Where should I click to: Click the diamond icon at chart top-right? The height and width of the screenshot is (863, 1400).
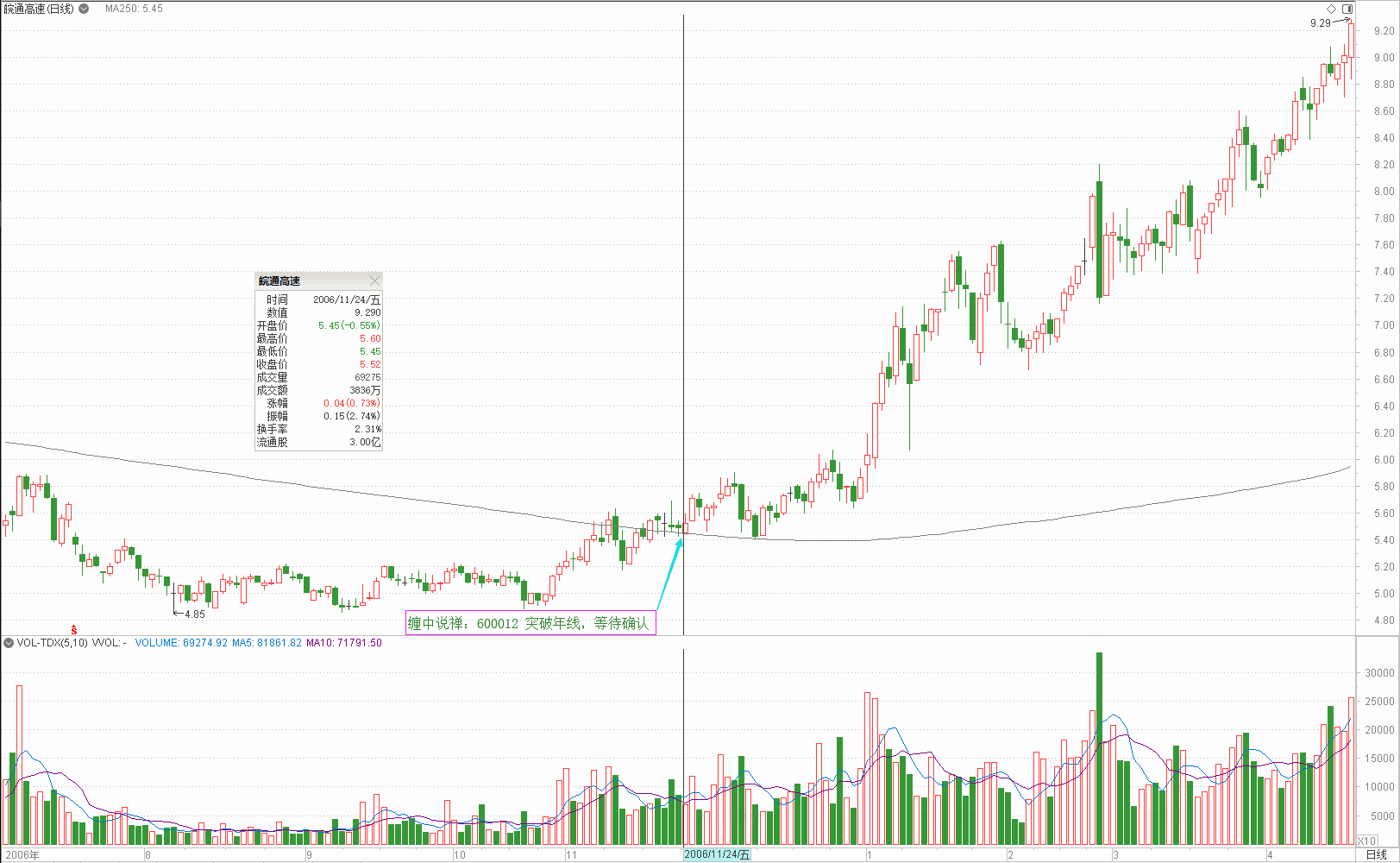pyautogui.click(x=1331, y=9)
